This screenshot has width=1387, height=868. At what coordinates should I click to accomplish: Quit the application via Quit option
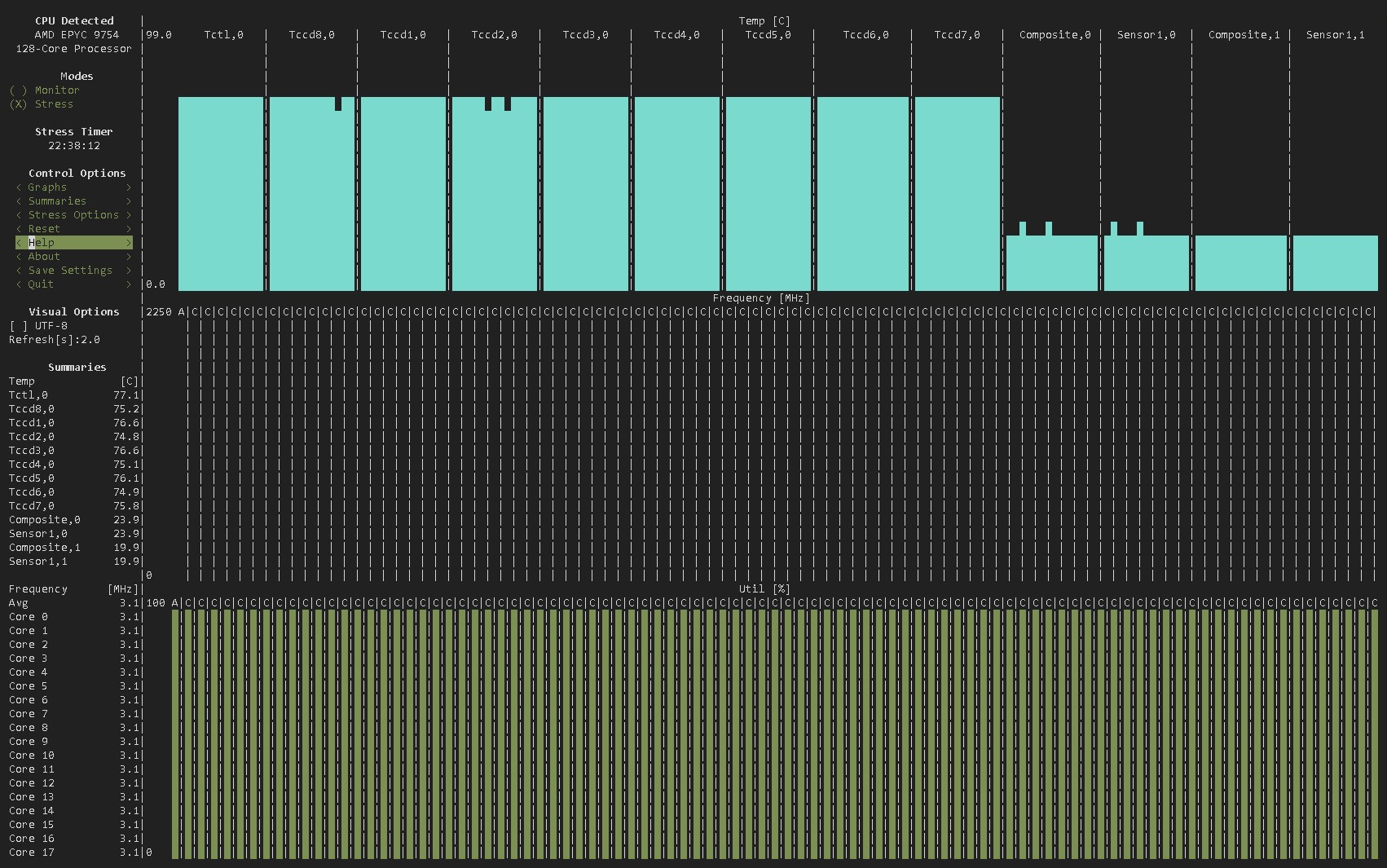click(x=73, y=284)
